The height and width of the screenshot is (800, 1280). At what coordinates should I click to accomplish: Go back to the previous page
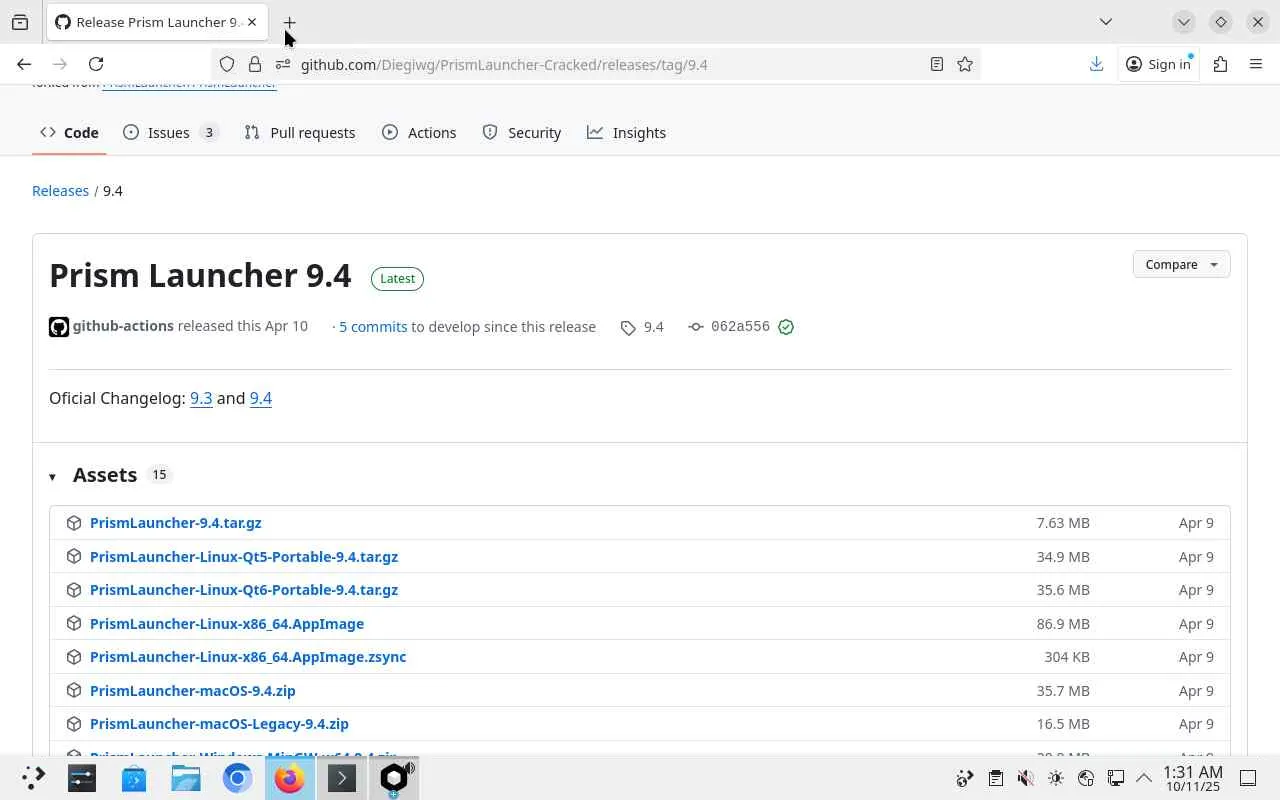(x=24, y=64)
